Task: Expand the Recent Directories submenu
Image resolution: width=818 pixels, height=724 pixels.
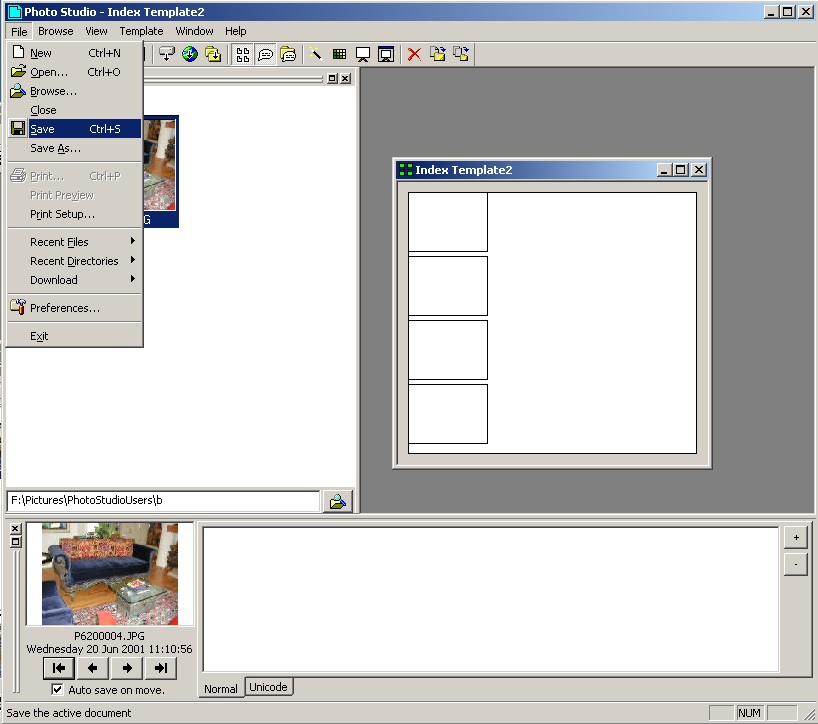Action: 75,261
